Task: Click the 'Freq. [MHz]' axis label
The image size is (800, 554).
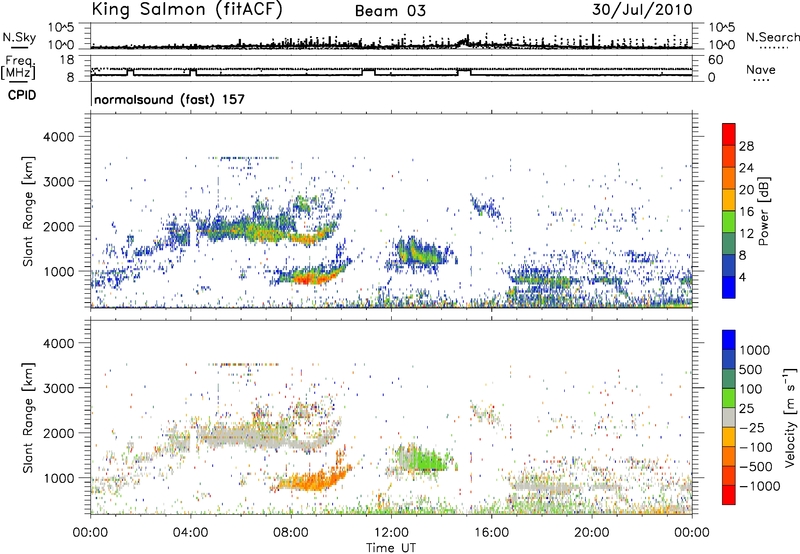Action: [x=18, y=68]
